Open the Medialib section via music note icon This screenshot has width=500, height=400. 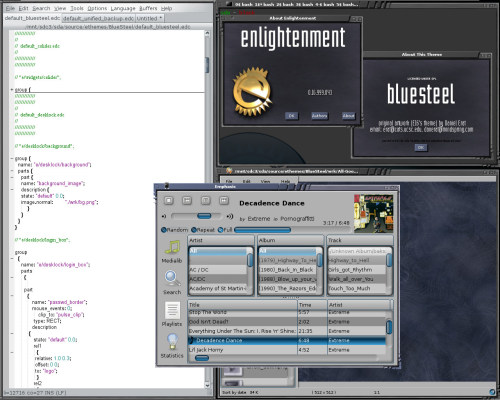[172, 248]
